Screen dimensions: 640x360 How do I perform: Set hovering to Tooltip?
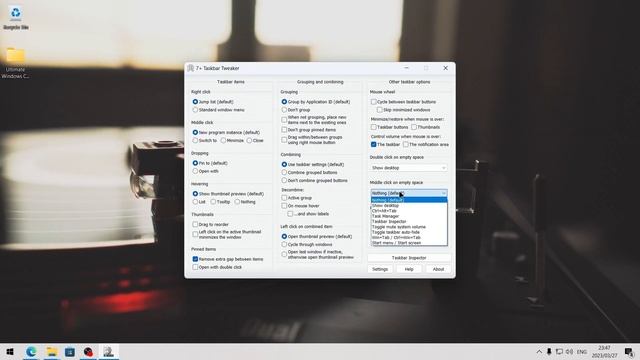(220, 202)
